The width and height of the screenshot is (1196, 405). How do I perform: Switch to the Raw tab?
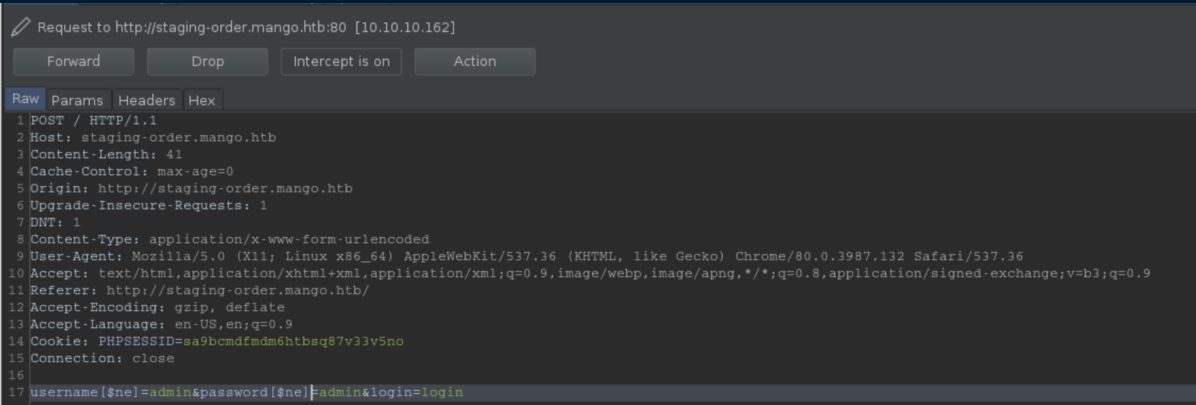[25, 99]
